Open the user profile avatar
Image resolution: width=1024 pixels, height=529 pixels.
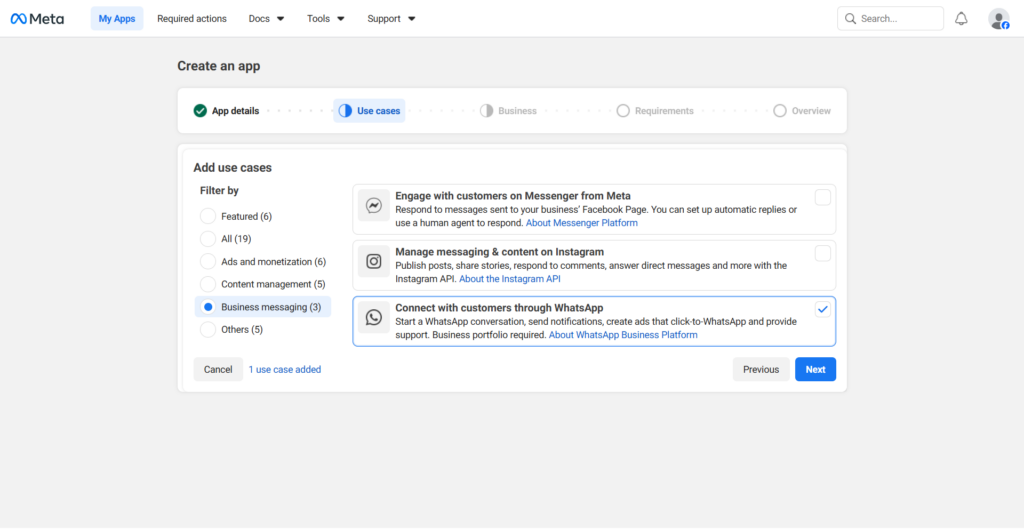click(998, 18)
